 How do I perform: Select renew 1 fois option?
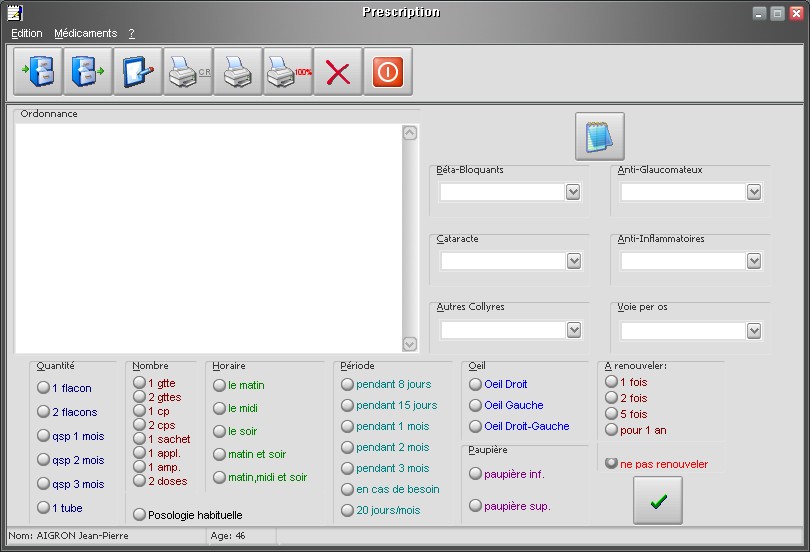(627, 382)
